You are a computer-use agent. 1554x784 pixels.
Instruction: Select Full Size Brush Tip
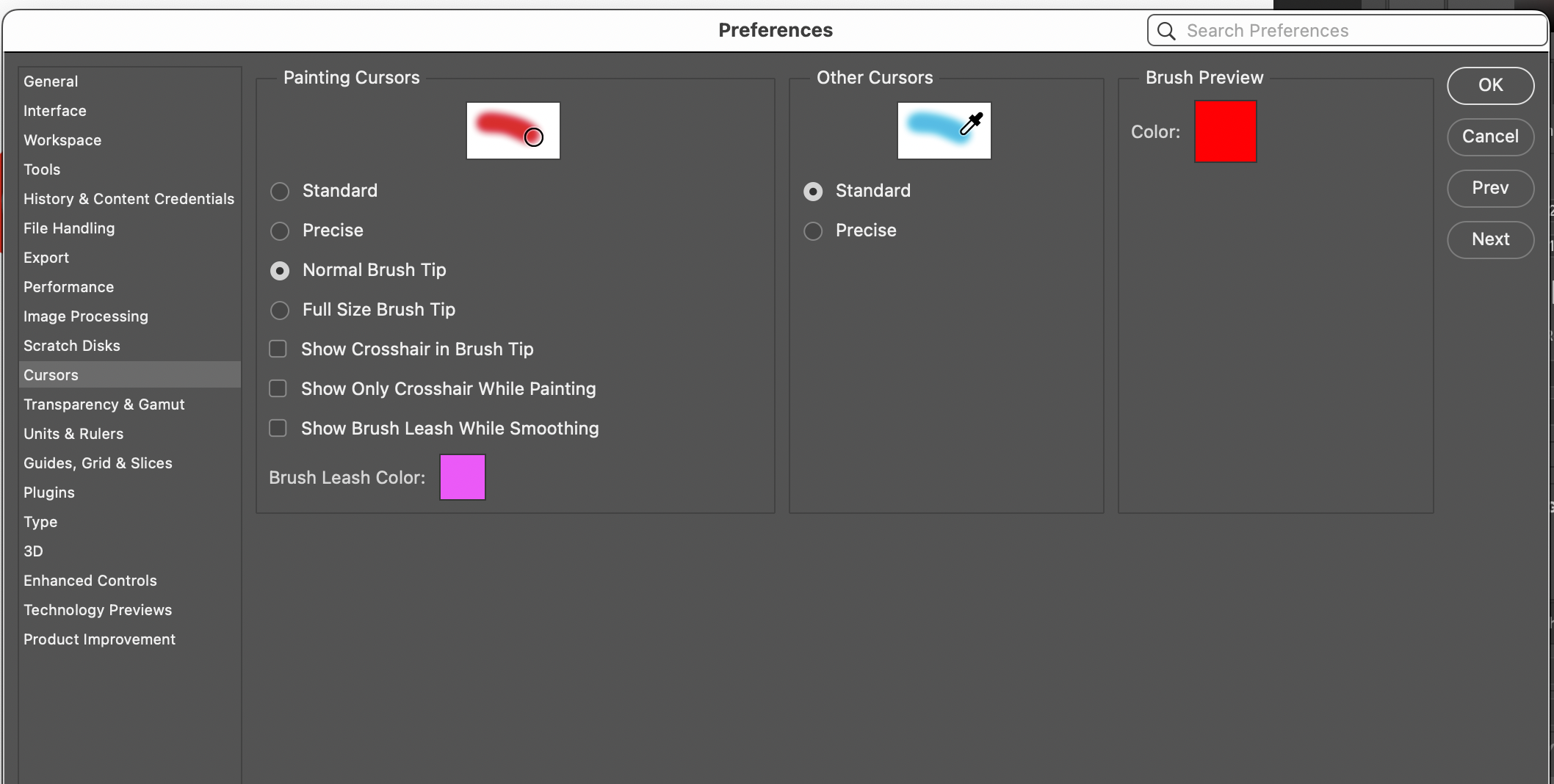click(280, 310)
